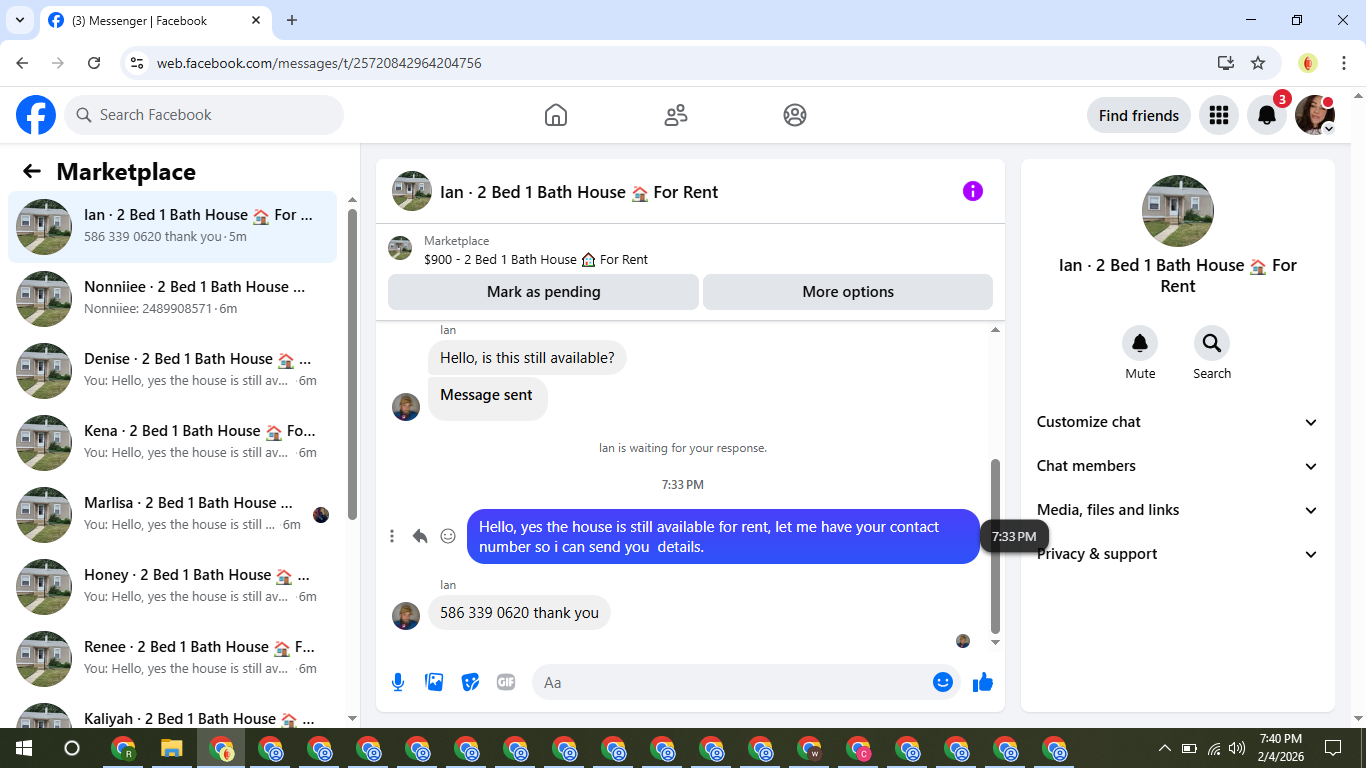Open the Groups icon in top navigation

795,115
